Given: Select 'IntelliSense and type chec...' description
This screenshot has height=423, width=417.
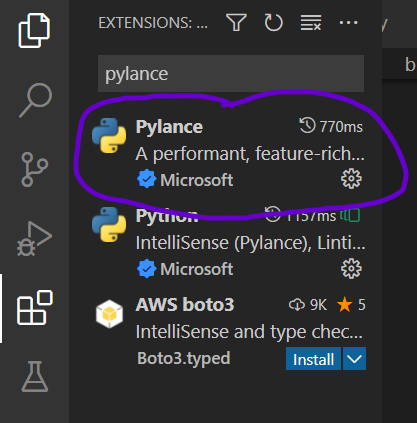Looking at the screenshot, I should click(249, 332).
